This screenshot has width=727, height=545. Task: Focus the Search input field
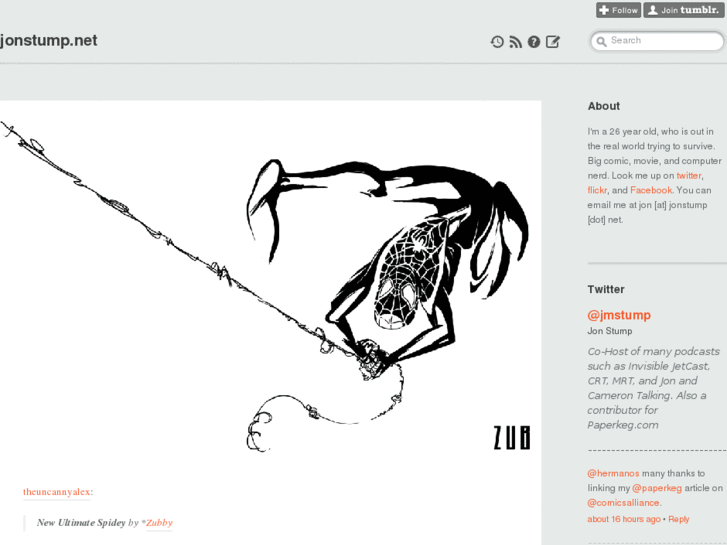[x=657, y=41]
